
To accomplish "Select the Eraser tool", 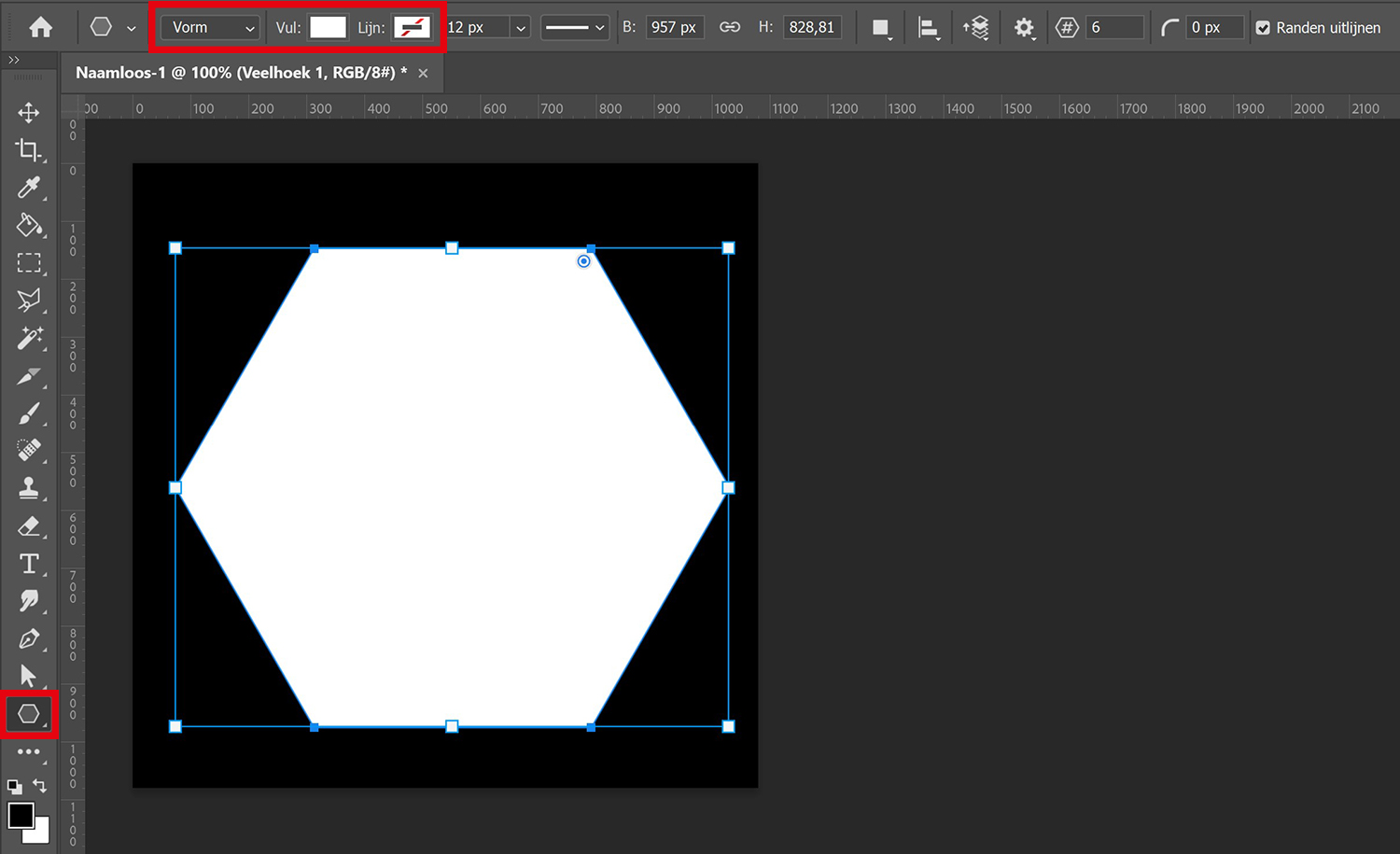I will [x=29, y=526].
